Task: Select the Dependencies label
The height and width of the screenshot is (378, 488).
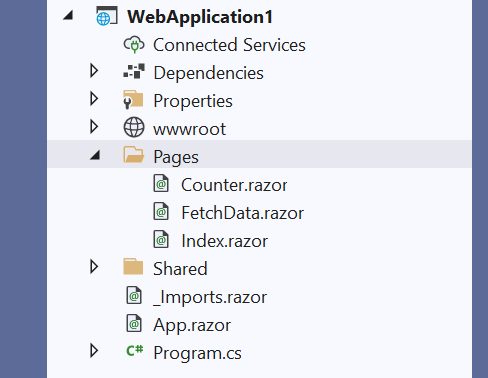Action: point(209,73)
